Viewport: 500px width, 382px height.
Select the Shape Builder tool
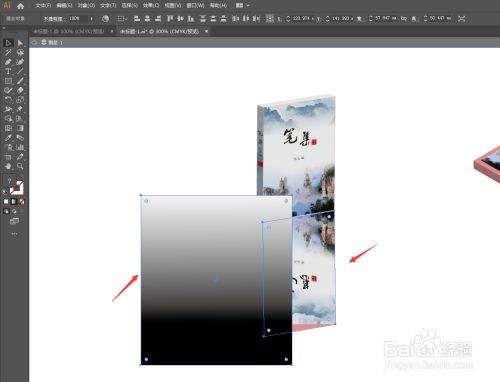pos(8,119)
